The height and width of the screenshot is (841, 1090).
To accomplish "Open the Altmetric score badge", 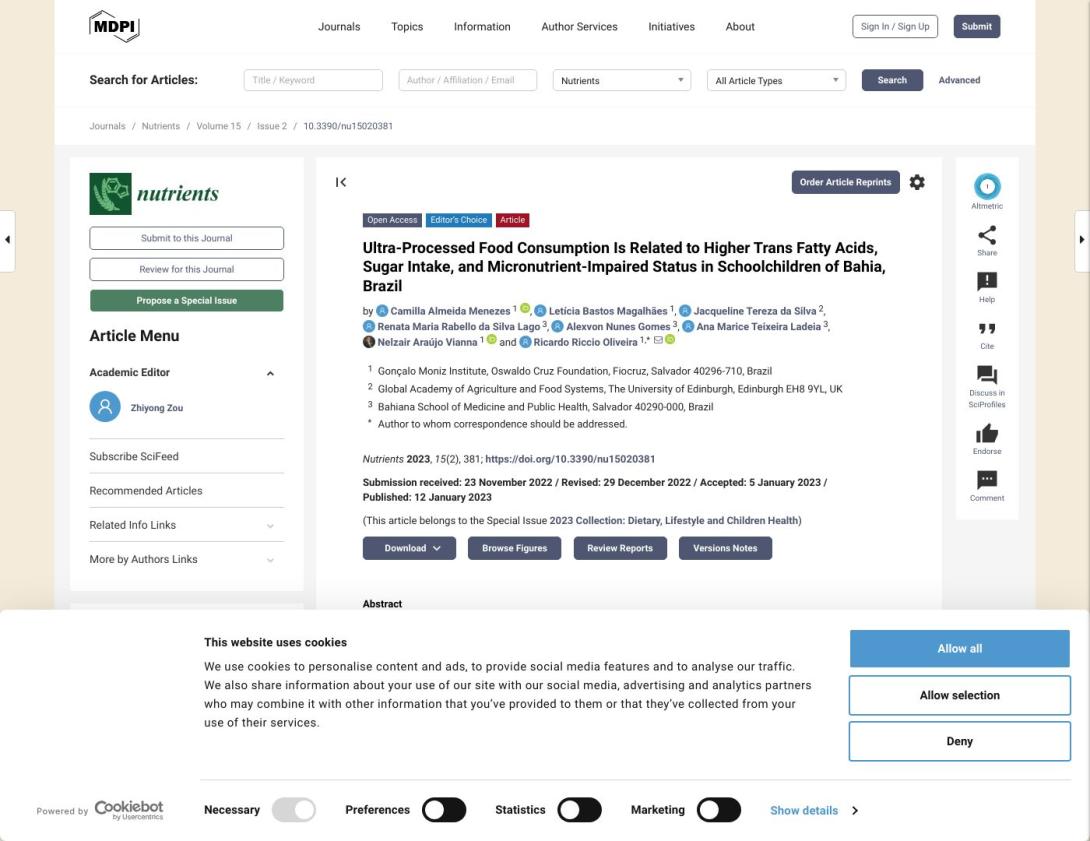I will (x=986, y=186).
